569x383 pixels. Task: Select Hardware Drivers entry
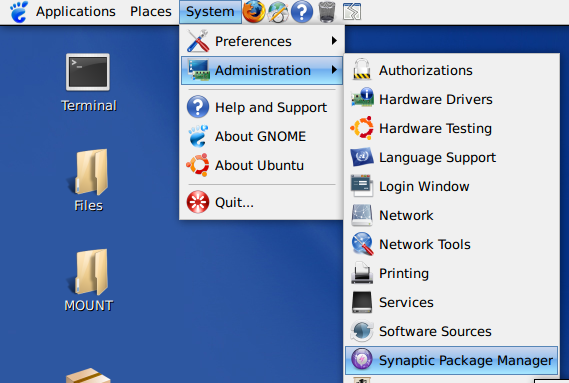pos(451,99)
